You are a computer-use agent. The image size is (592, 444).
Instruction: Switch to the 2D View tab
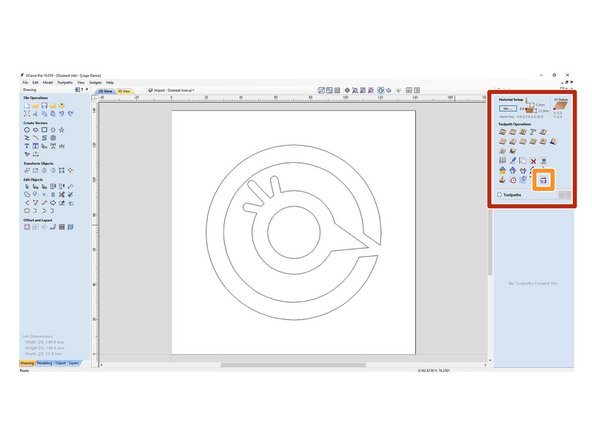105,91
